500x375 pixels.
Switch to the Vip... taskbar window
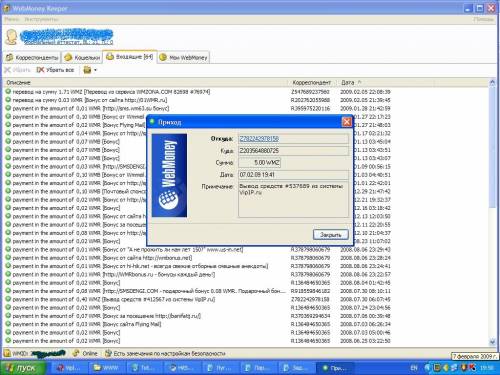68,368
